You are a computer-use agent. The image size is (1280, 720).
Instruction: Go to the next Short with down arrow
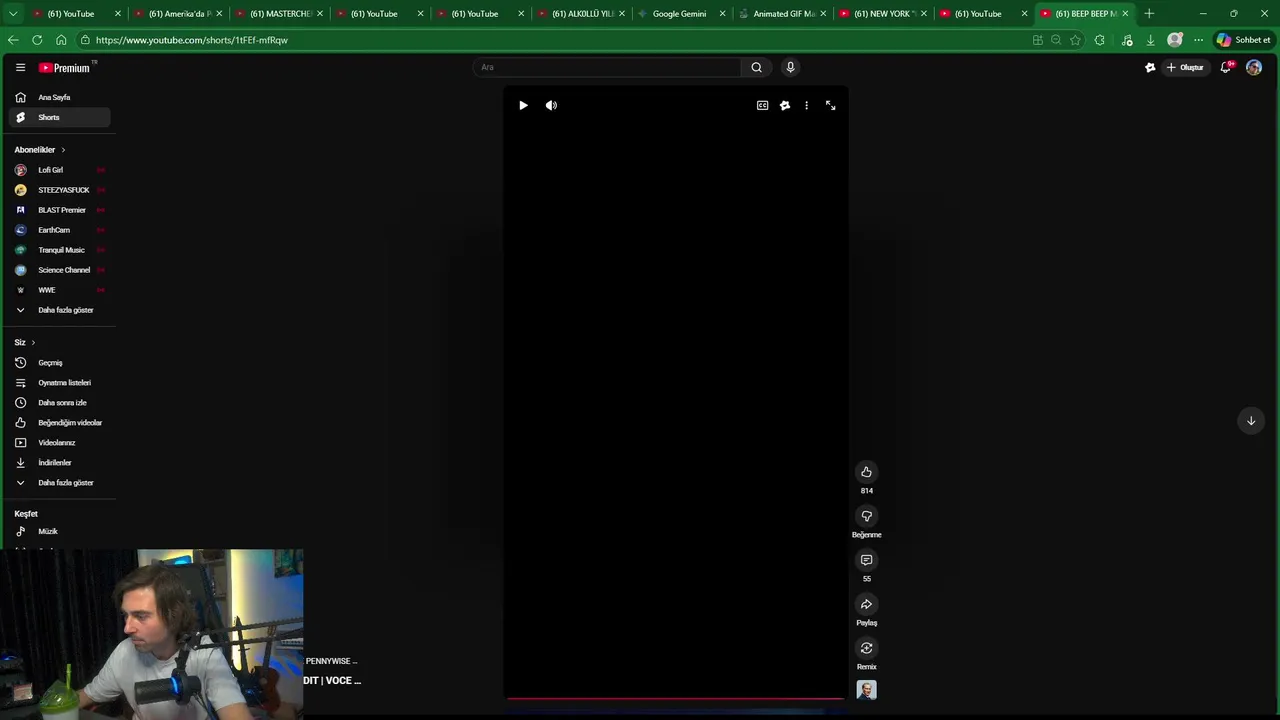(x=1251, y=421)
